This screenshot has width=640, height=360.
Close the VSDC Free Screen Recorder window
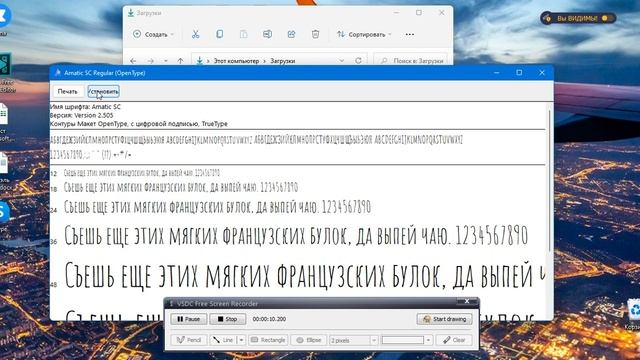pyautogui.click(x=467, y=302)
